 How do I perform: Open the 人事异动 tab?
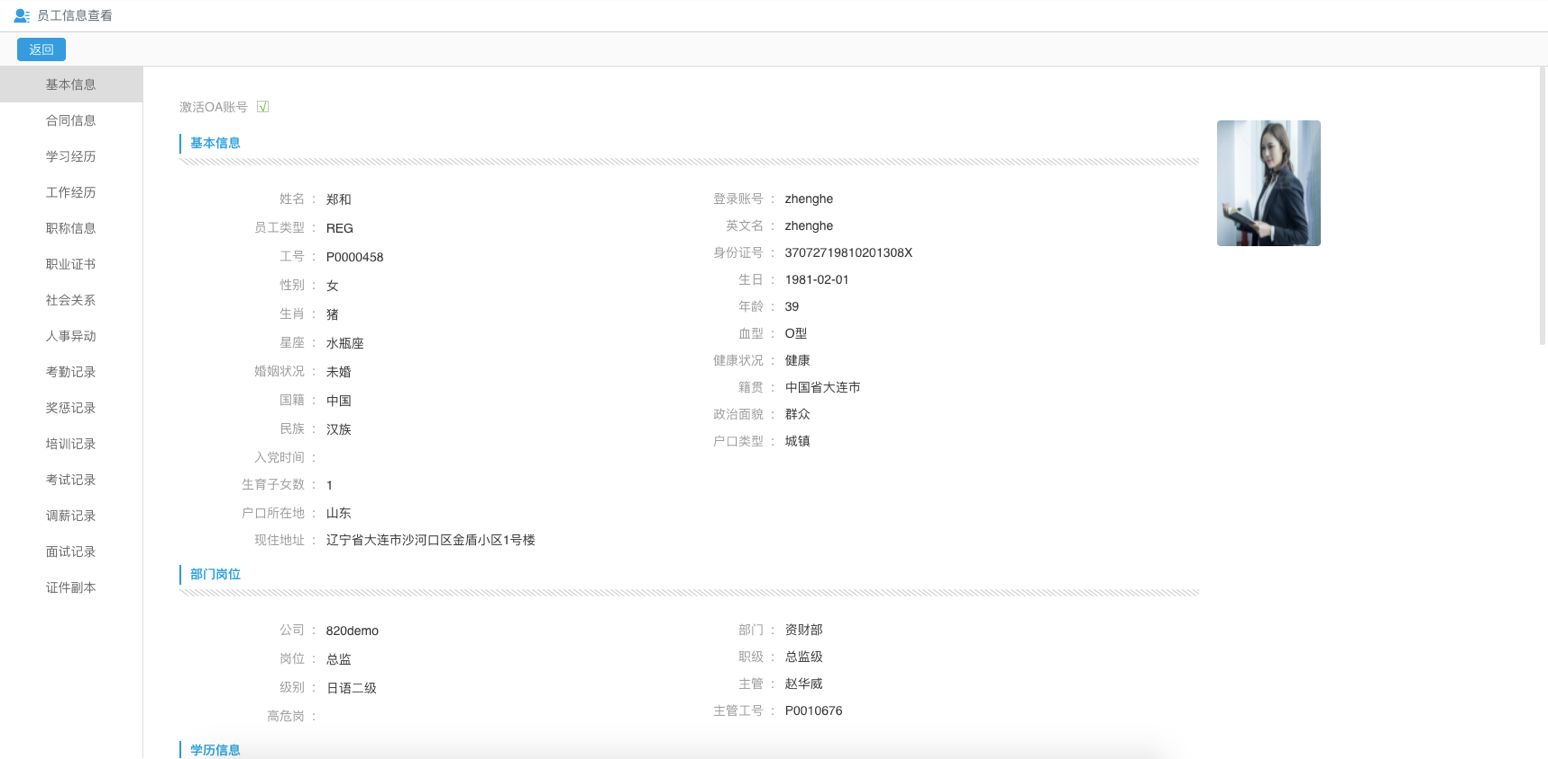[x=71, y=337]
